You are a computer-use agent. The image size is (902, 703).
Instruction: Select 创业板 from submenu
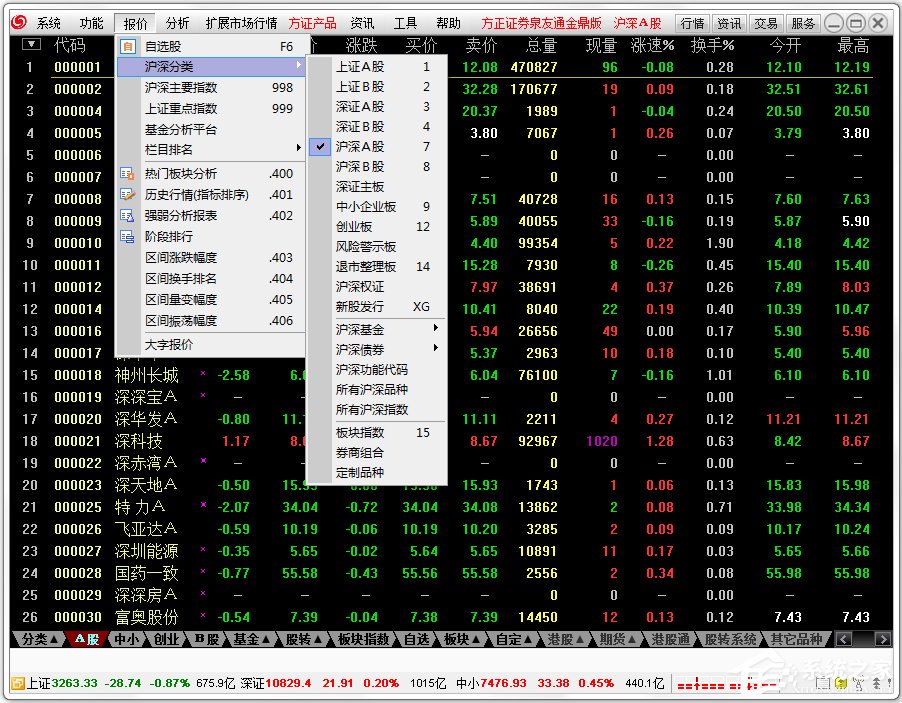[377, 227]
